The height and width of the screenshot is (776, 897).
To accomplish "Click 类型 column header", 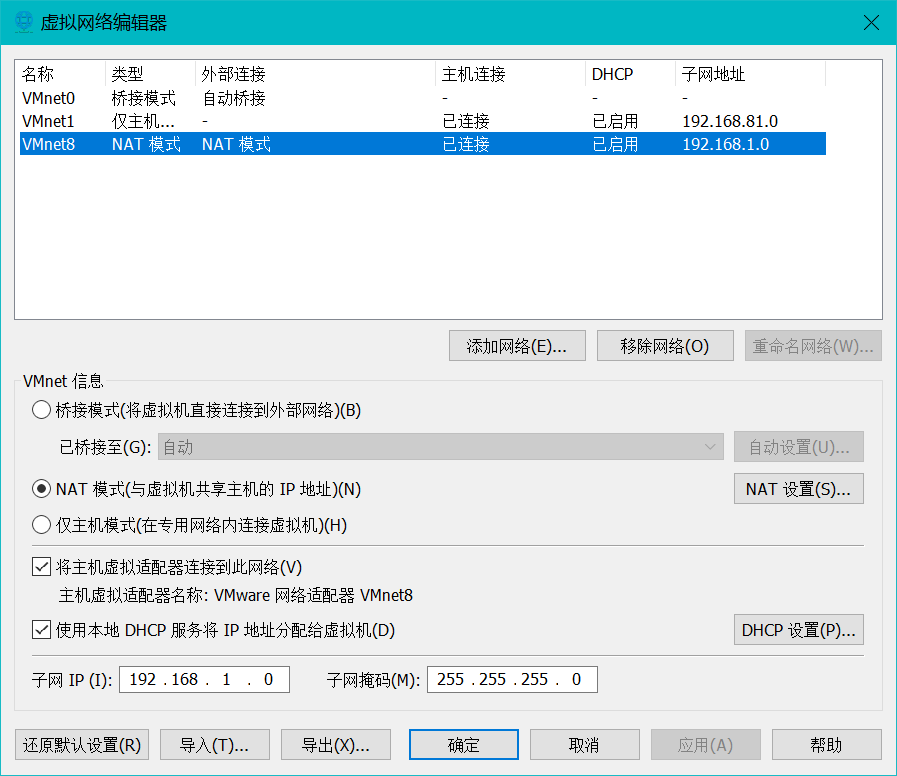I will pyautogui.click(x=150, y=74).
